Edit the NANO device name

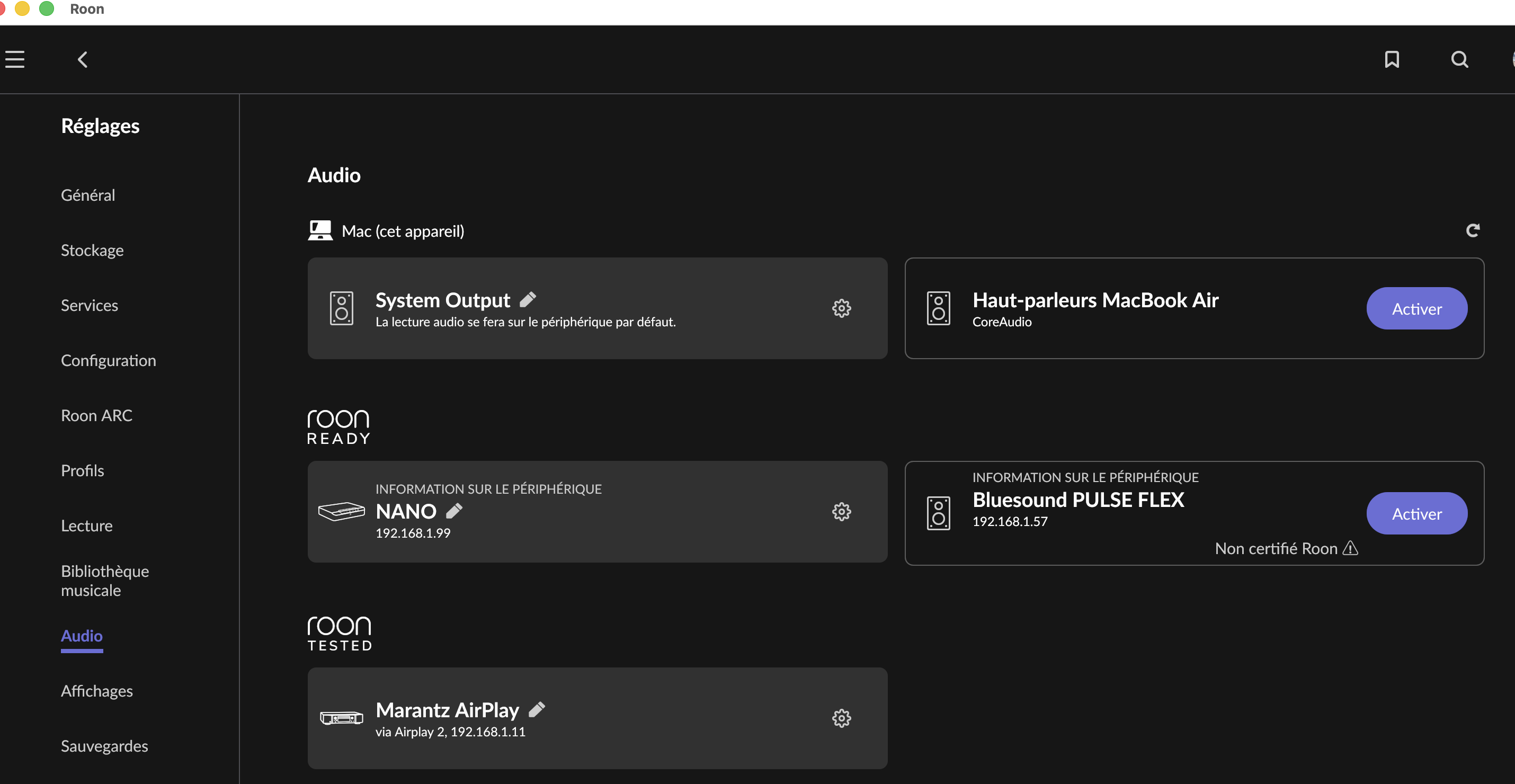454,511
